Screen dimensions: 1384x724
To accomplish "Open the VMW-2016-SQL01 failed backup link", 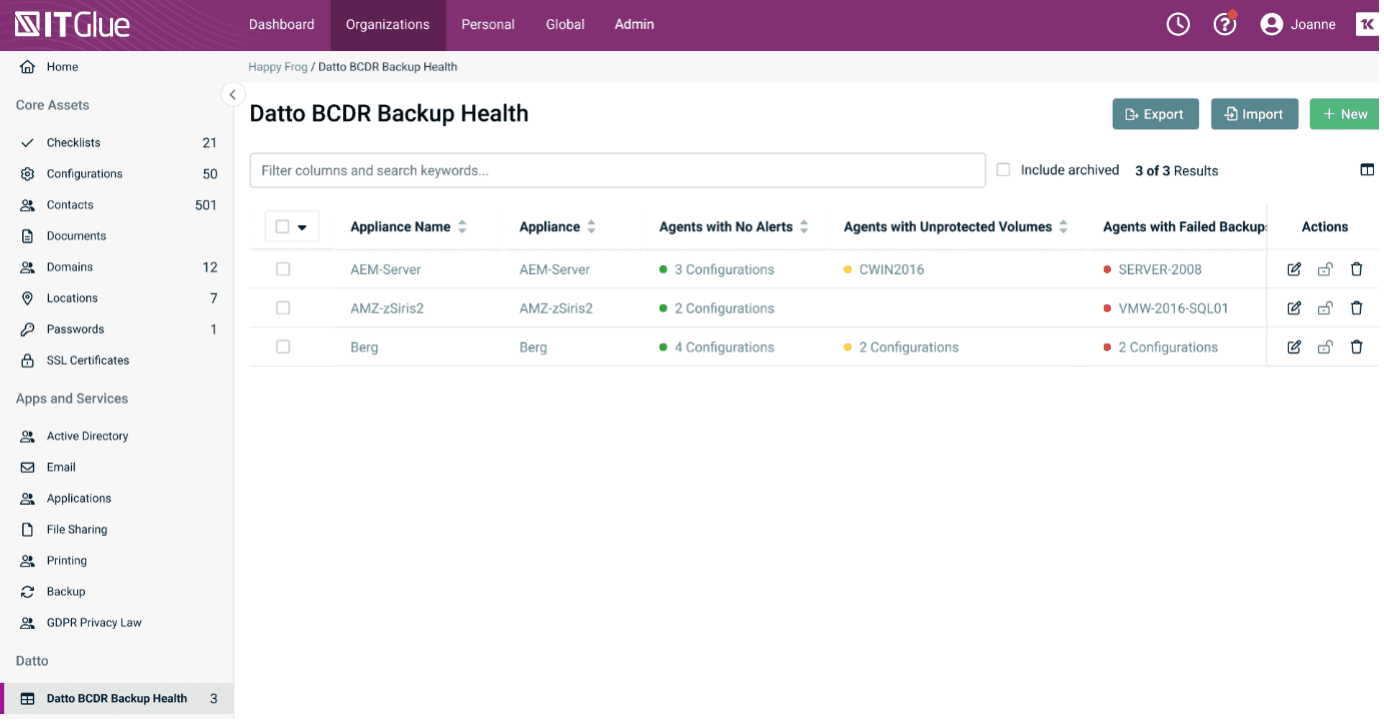I will click(1175, 308).
